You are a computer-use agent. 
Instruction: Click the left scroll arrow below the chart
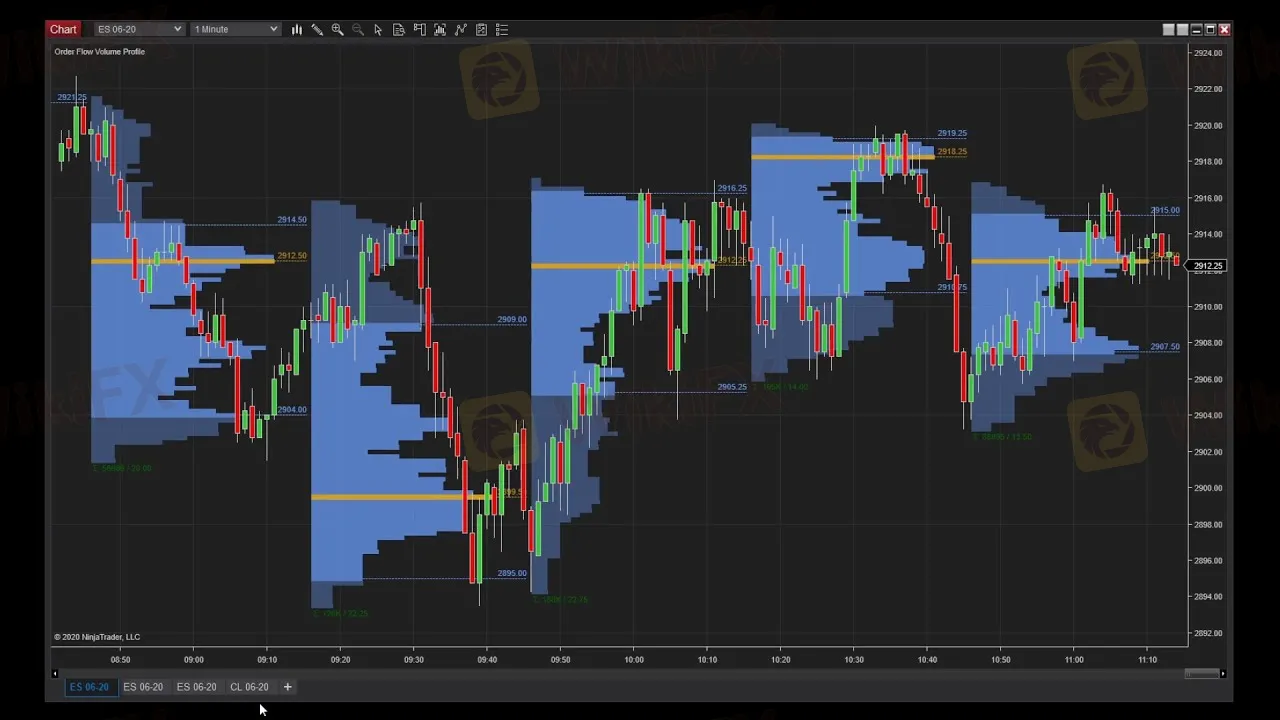point(55,674)
